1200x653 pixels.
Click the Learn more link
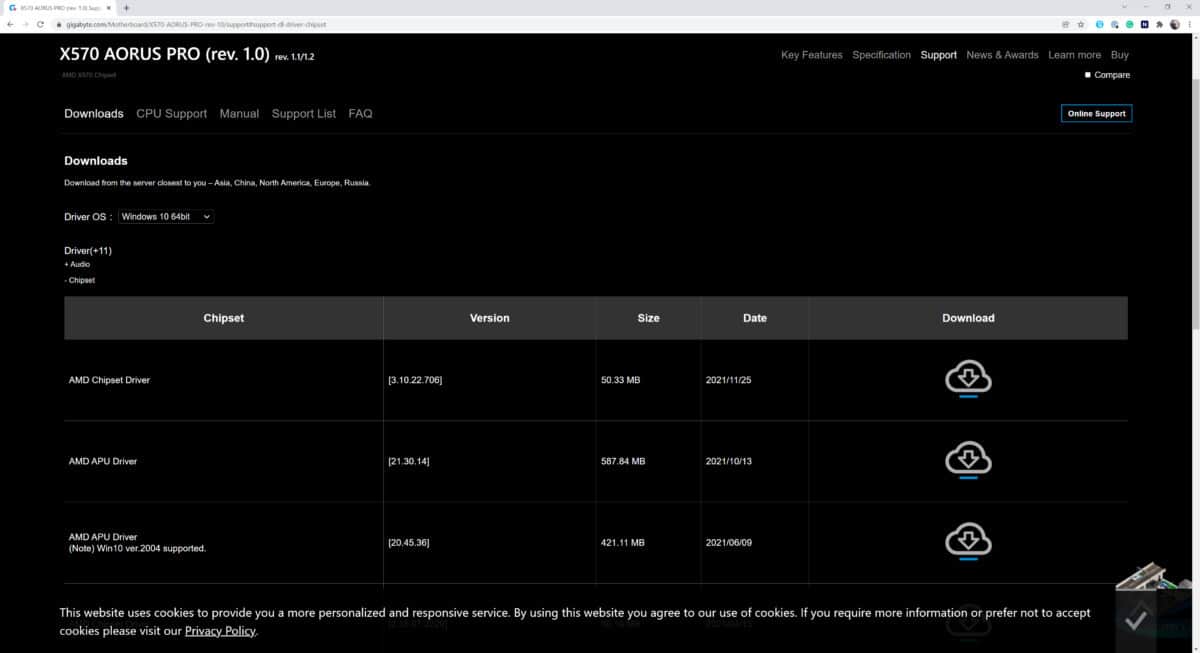point(1074,55)
